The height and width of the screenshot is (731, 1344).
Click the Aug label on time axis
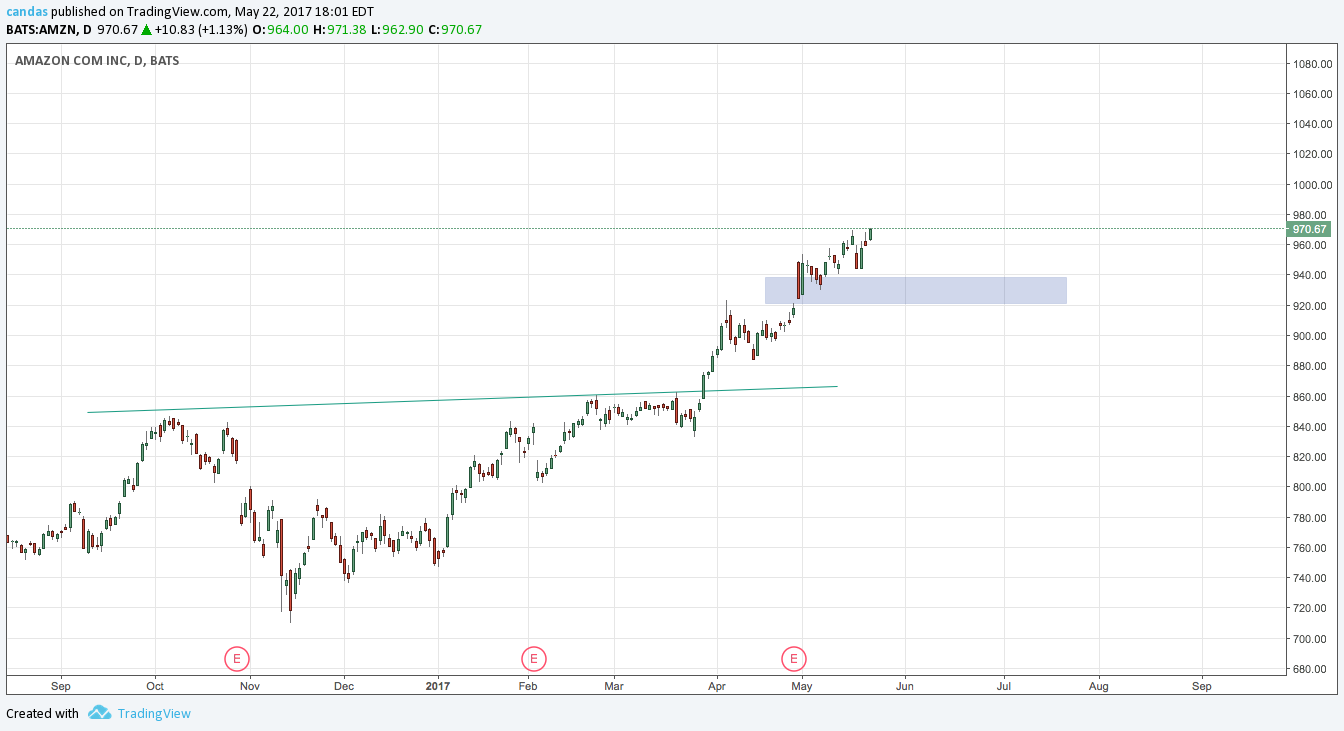click(1098, 687)
